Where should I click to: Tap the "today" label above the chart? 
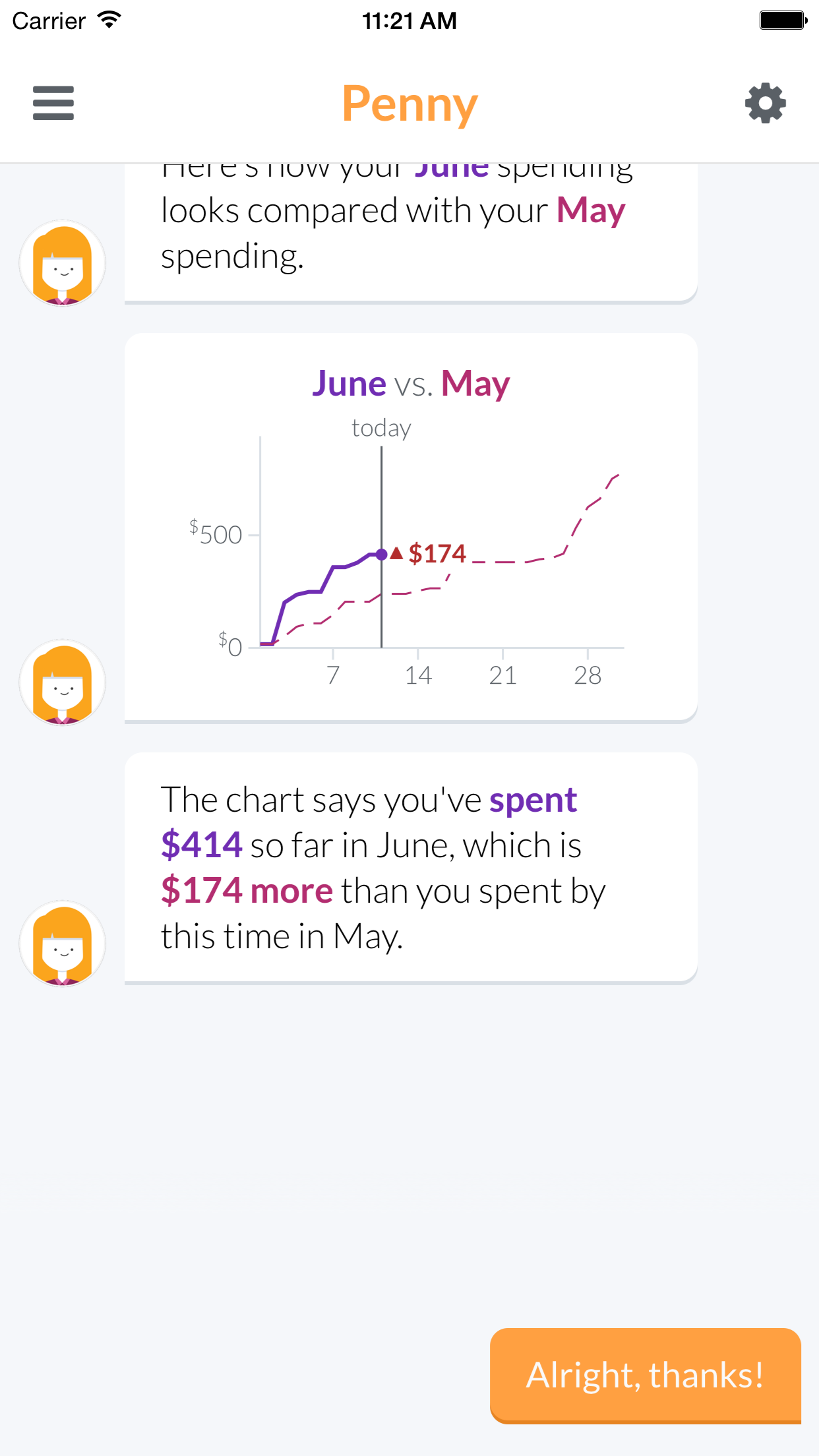tap(381, 429)
